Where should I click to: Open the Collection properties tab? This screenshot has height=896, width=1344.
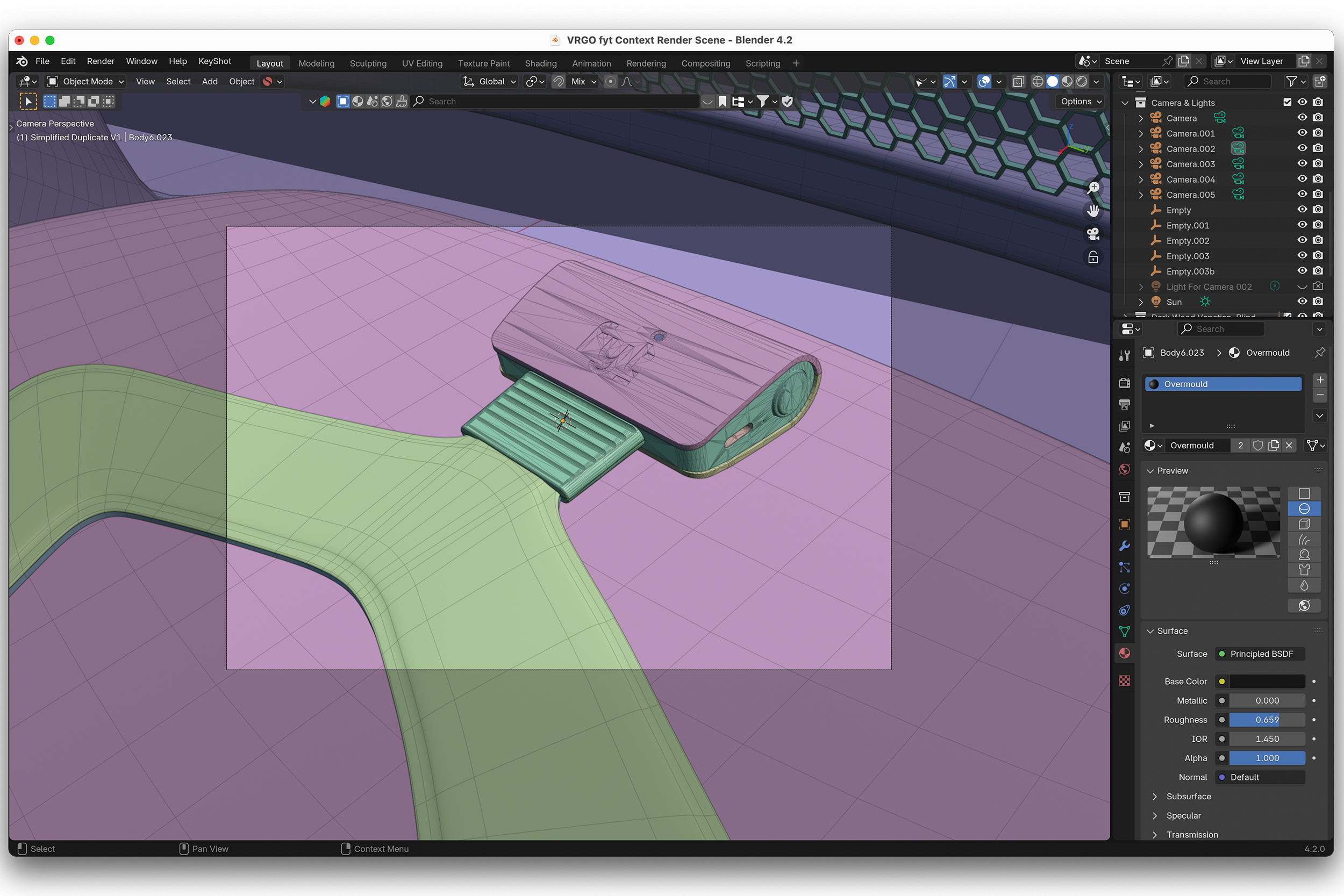point(1124,497)
